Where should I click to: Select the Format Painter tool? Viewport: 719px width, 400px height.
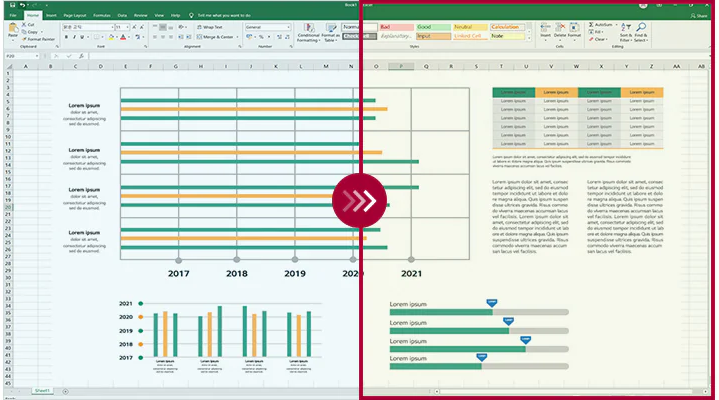click(38, 39)
